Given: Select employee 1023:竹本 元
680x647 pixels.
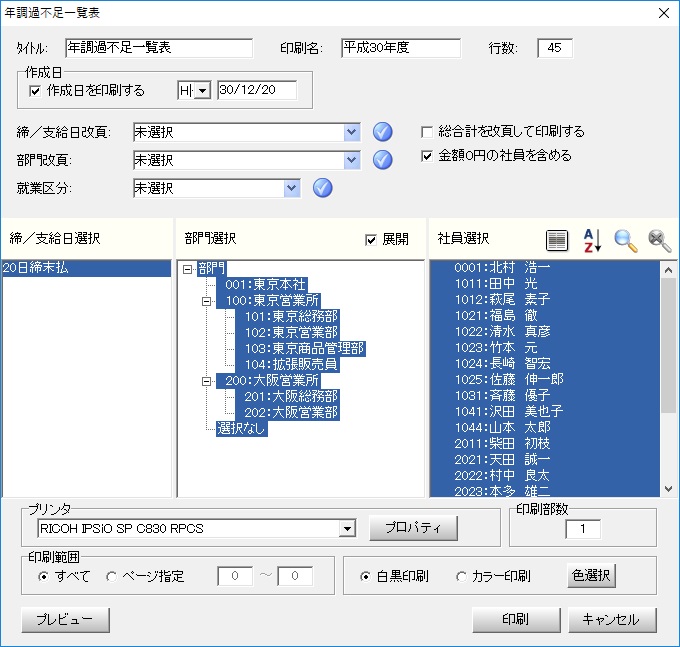Looking at the screenshot, I should [545, 348].
